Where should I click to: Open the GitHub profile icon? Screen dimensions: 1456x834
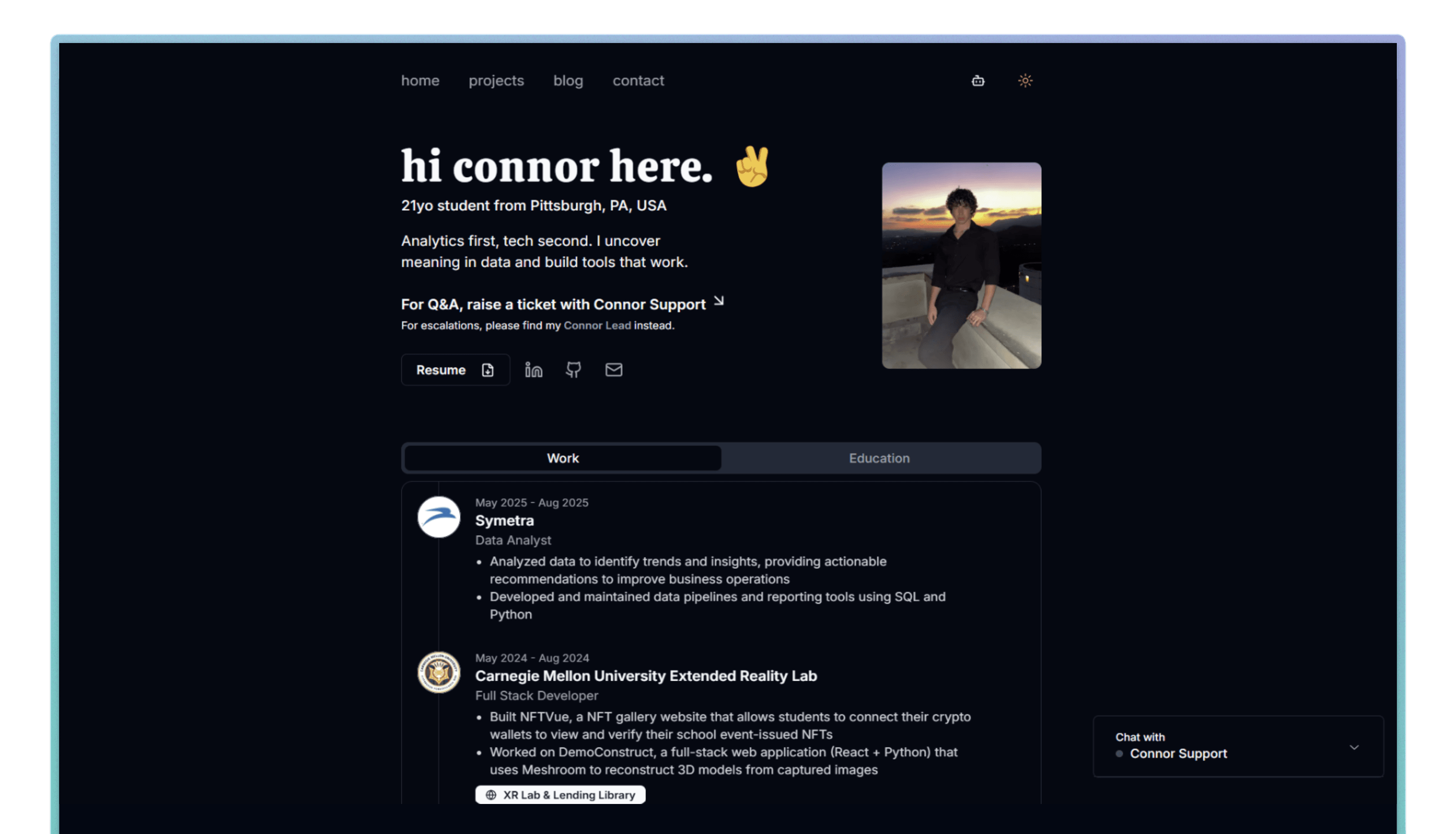tap(573, 370)
